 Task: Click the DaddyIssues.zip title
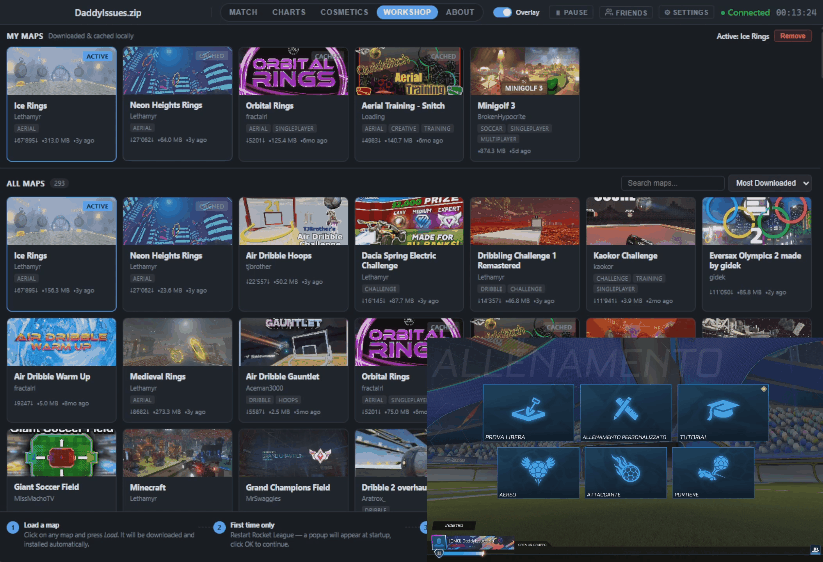(108, 13)
